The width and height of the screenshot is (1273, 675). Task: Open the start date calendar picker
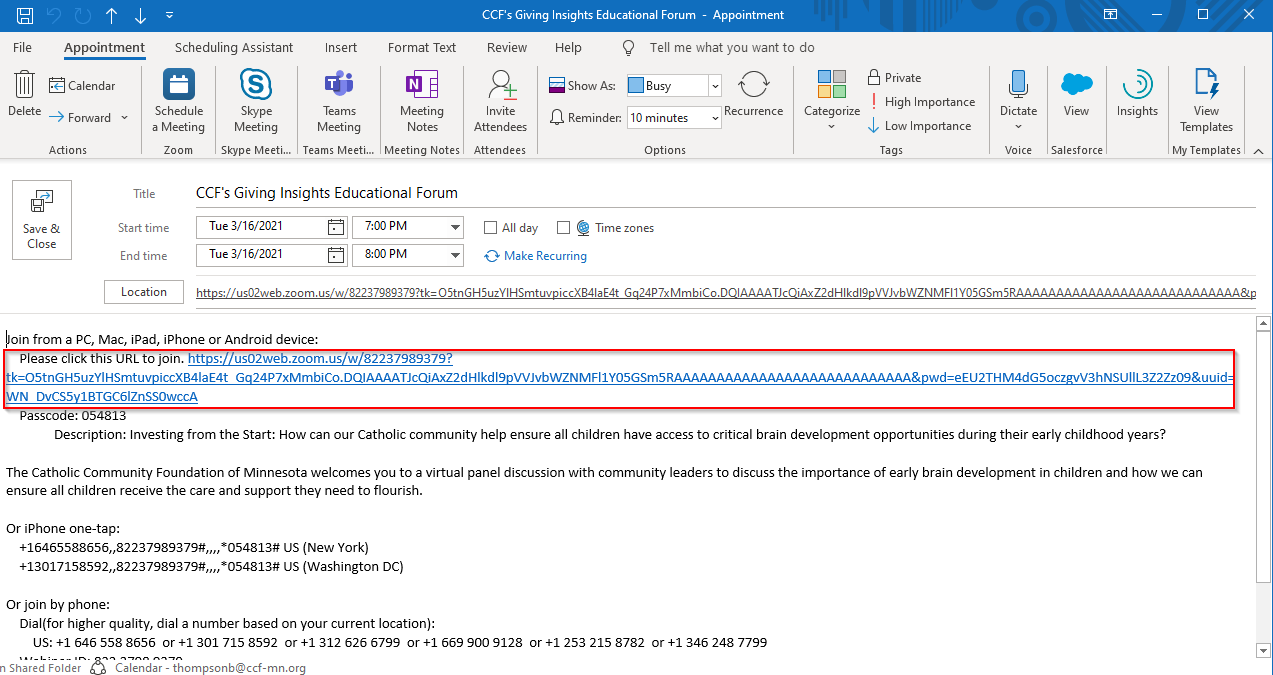tap(335, 227)
